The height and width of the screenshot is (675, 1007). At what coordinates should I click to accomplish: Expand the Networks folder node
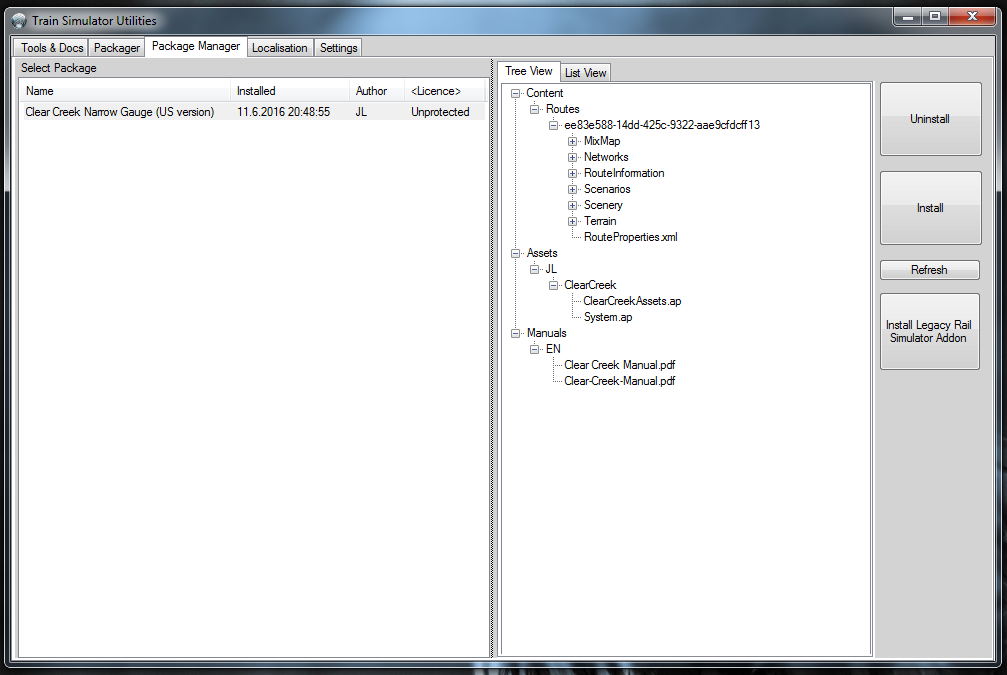tap(572, 157)
